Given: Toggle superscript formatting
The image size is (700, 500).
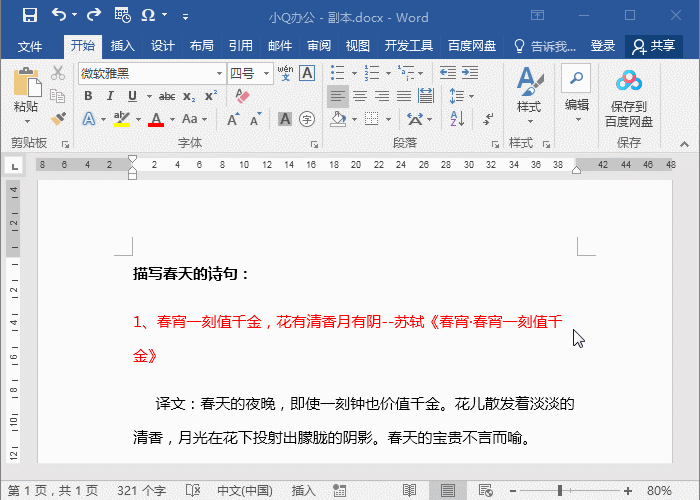Looking at the screenshot, I should point(211,96).
